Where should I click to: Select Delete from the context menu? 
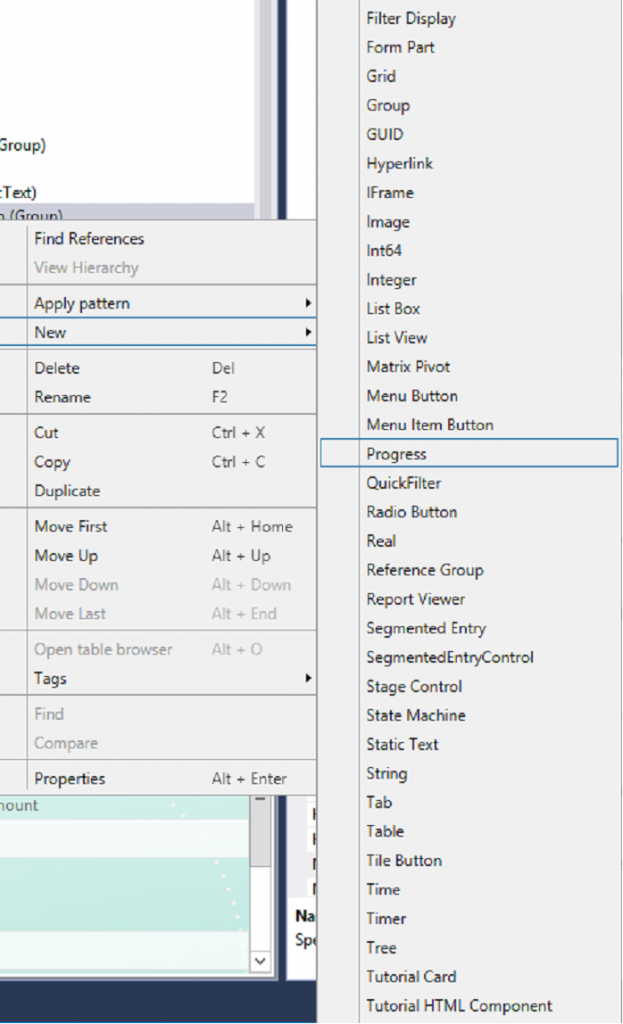[57, 367]
